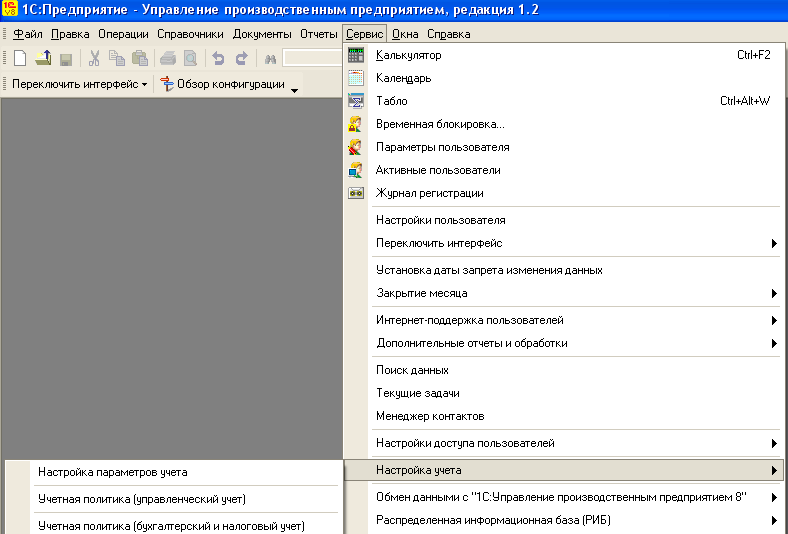The image size is (788, 534).
Task: Expand Распределенная информационная база (РИБ) submenu
Action: [563, 520]
